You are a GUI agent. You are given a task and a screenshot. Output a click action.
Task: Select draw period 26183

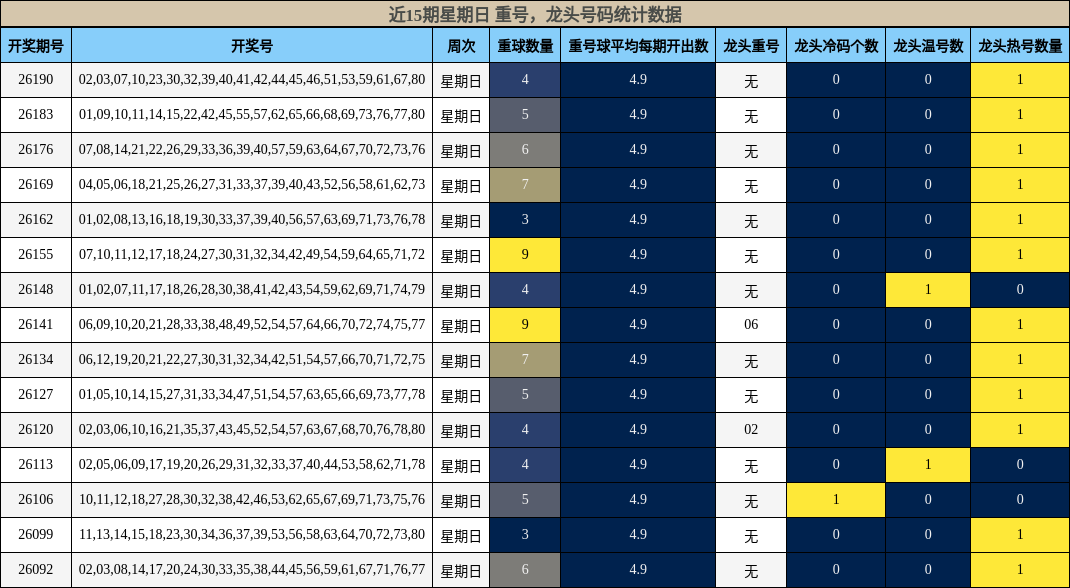click(x=36, y=115)
